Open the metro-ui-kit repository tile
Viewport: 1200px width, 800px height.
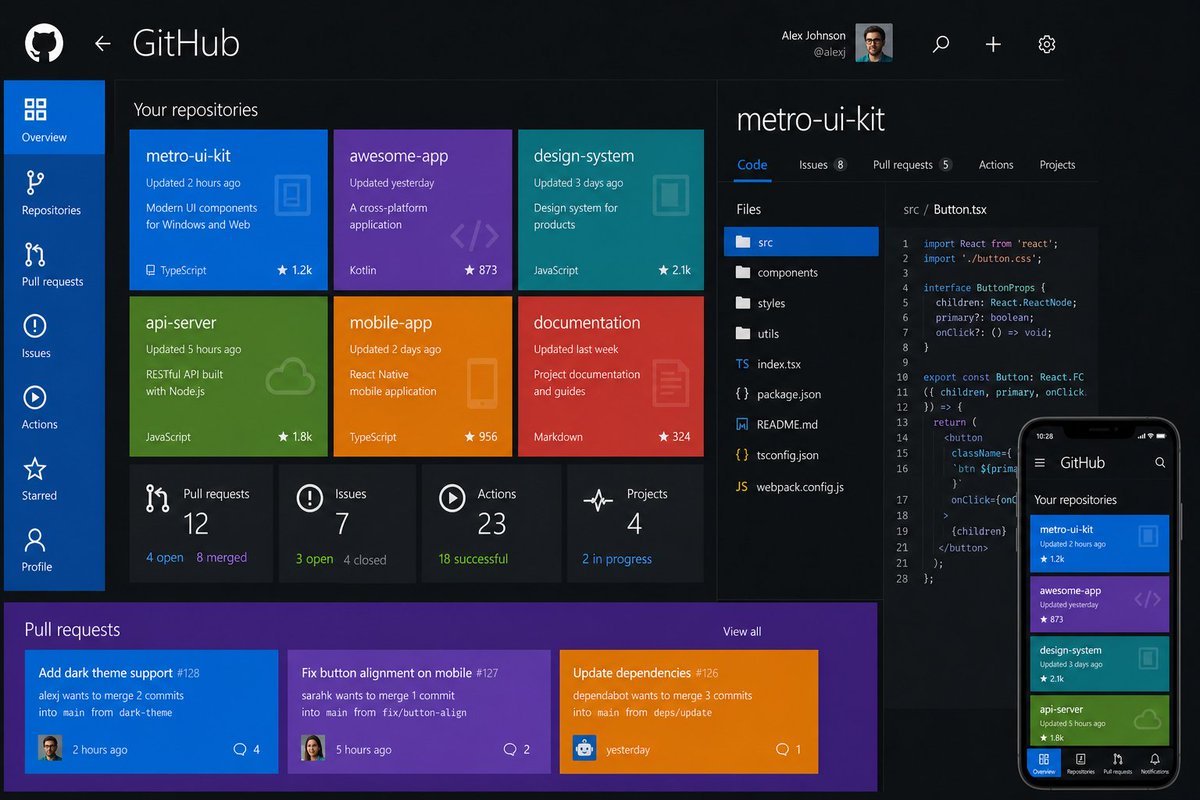tap(228, 209)
